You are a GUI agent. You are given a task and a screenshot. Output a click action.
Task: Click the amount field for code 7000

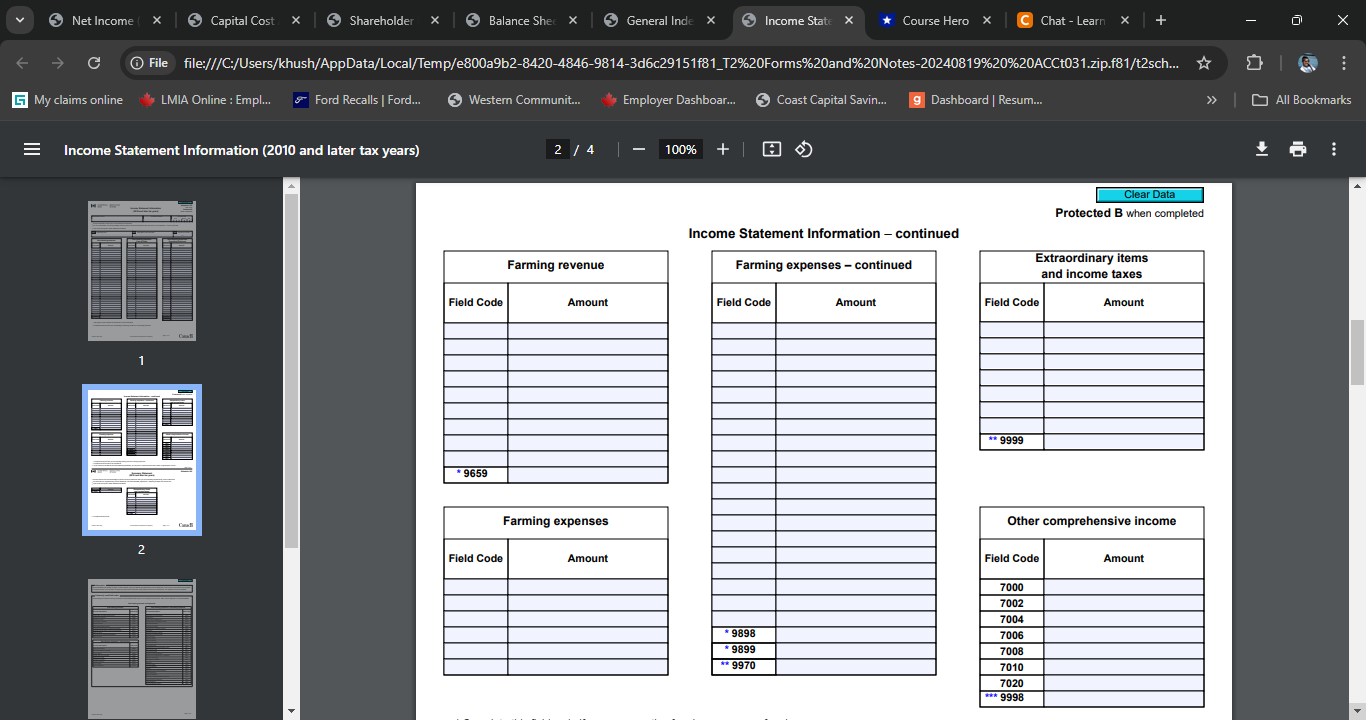click(x=1124, y=587)
